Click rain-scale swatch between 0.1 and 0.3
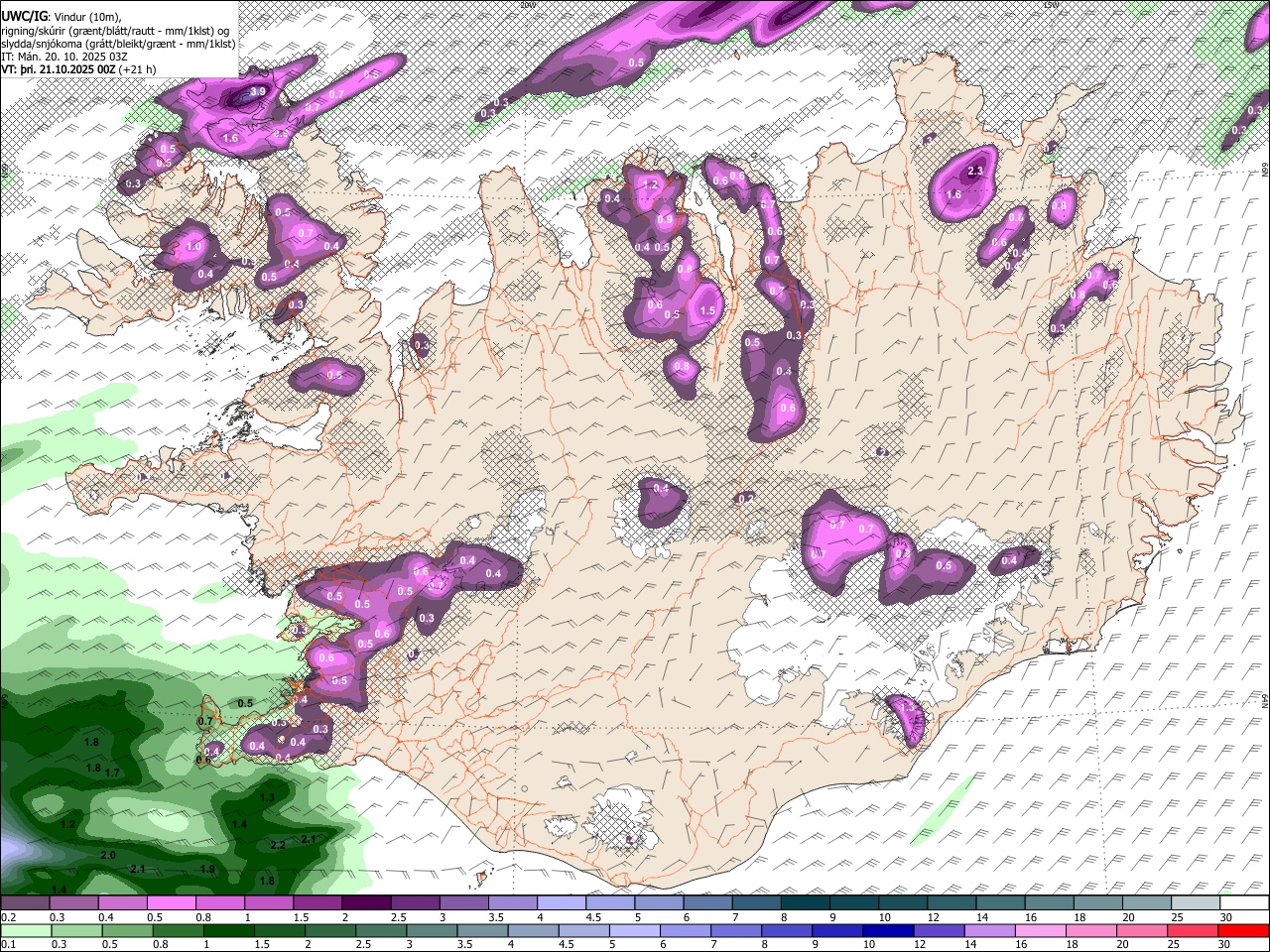This screenshot has width=1270, height=952. pyautogui.click(x=25, y=930)
